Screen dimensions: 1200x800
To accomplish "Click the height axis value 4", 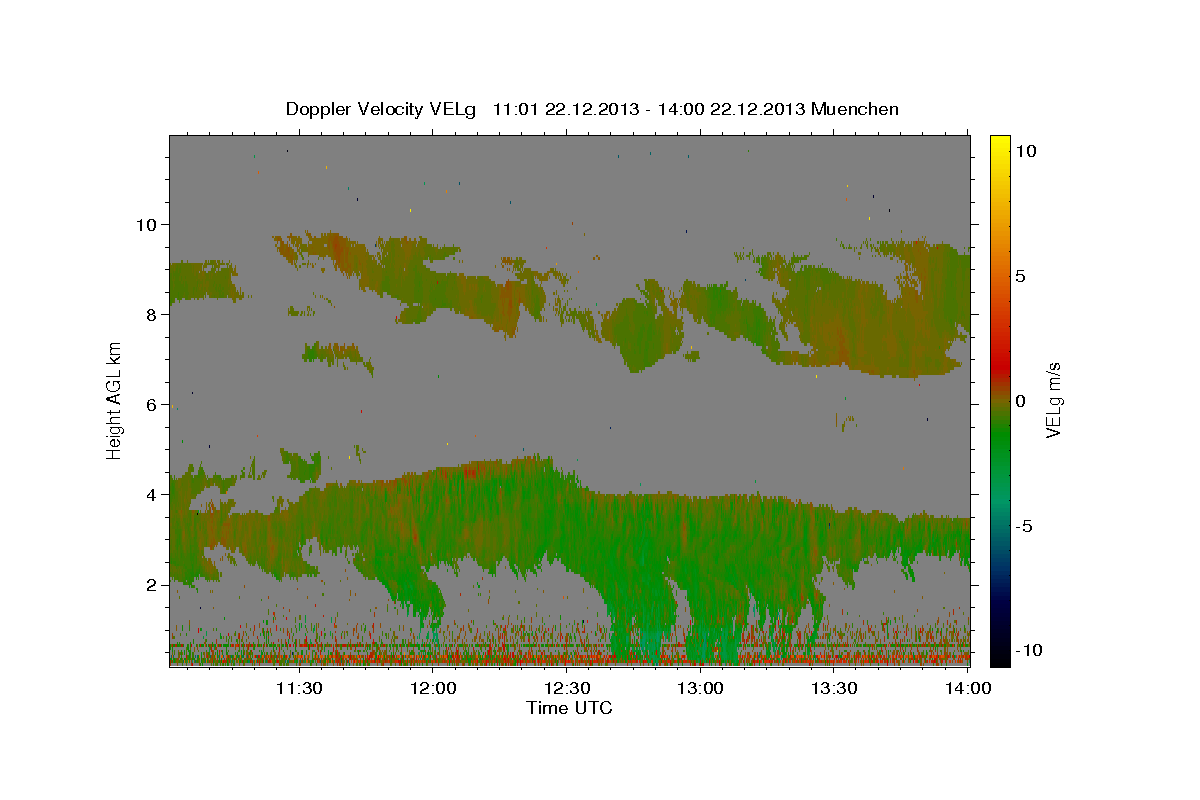I will (150, 495).
